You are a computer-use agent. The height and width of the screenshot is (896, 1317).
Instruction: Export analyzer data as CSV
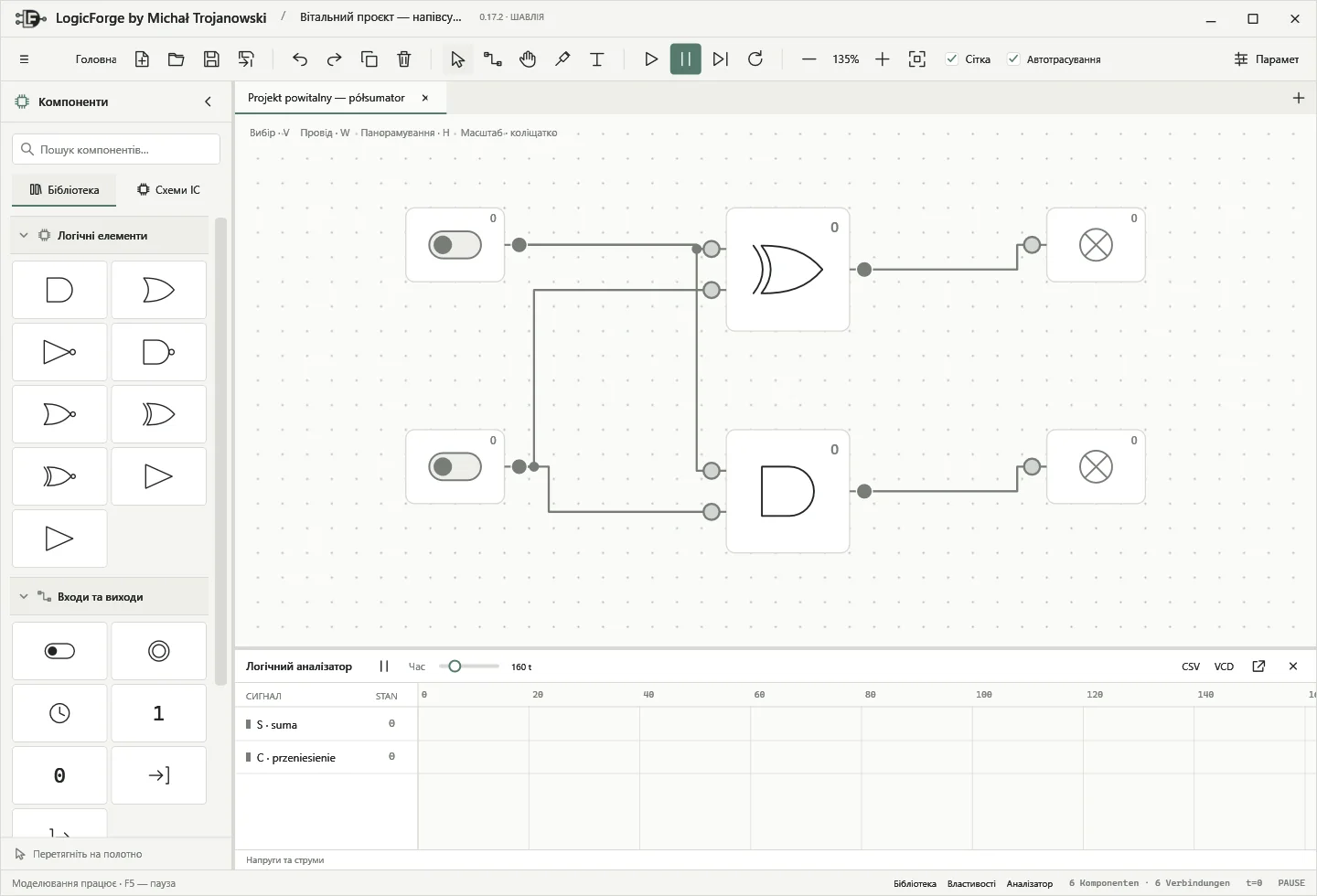(x=1191, y=667)
